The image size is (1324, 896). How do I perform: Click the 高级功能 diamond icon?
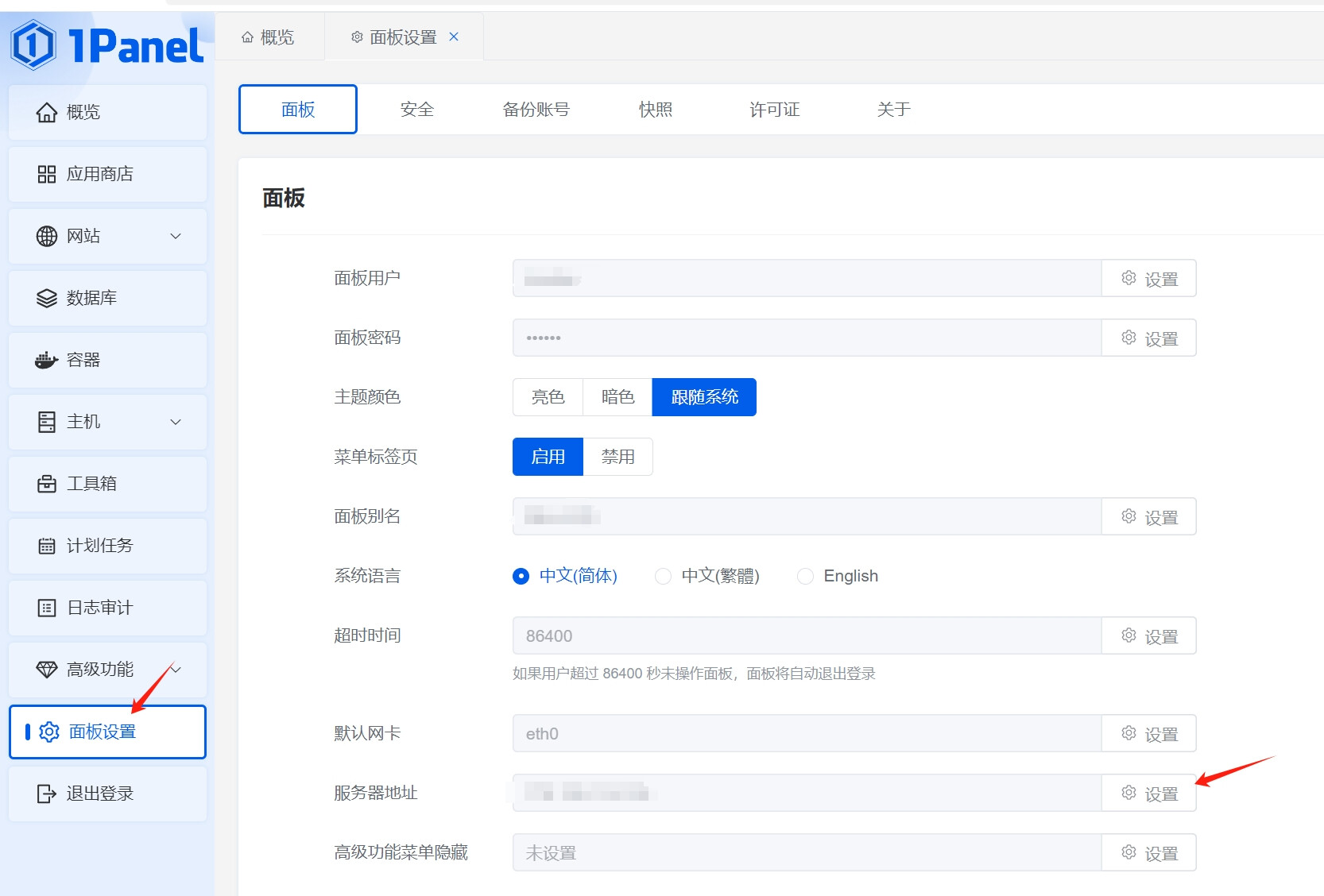pyautogui.click(x=47, y=670)
